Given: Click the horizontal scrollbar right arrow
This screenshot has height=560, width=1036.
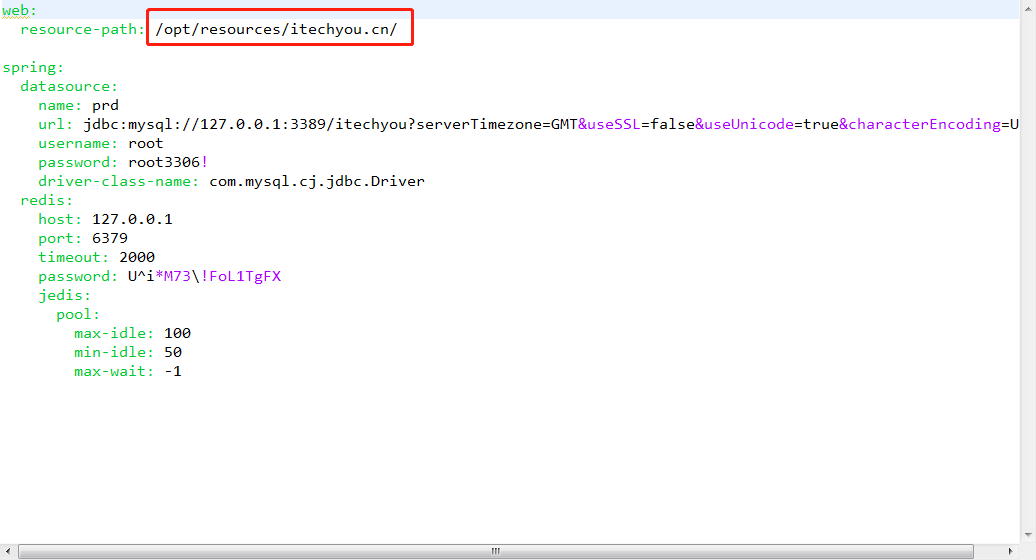Looking at the screenshot, I should click(x=1009, y=551).
